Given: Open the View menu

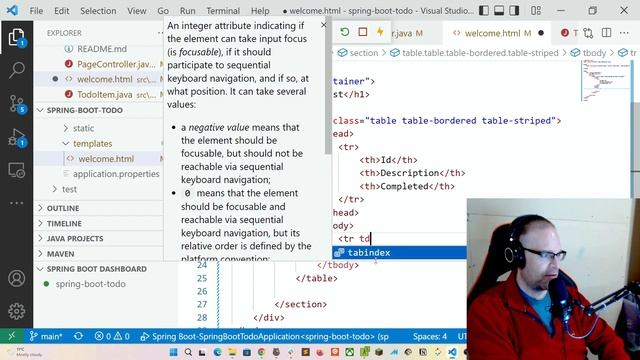Looking at the screenshot, I should [137, 11].
